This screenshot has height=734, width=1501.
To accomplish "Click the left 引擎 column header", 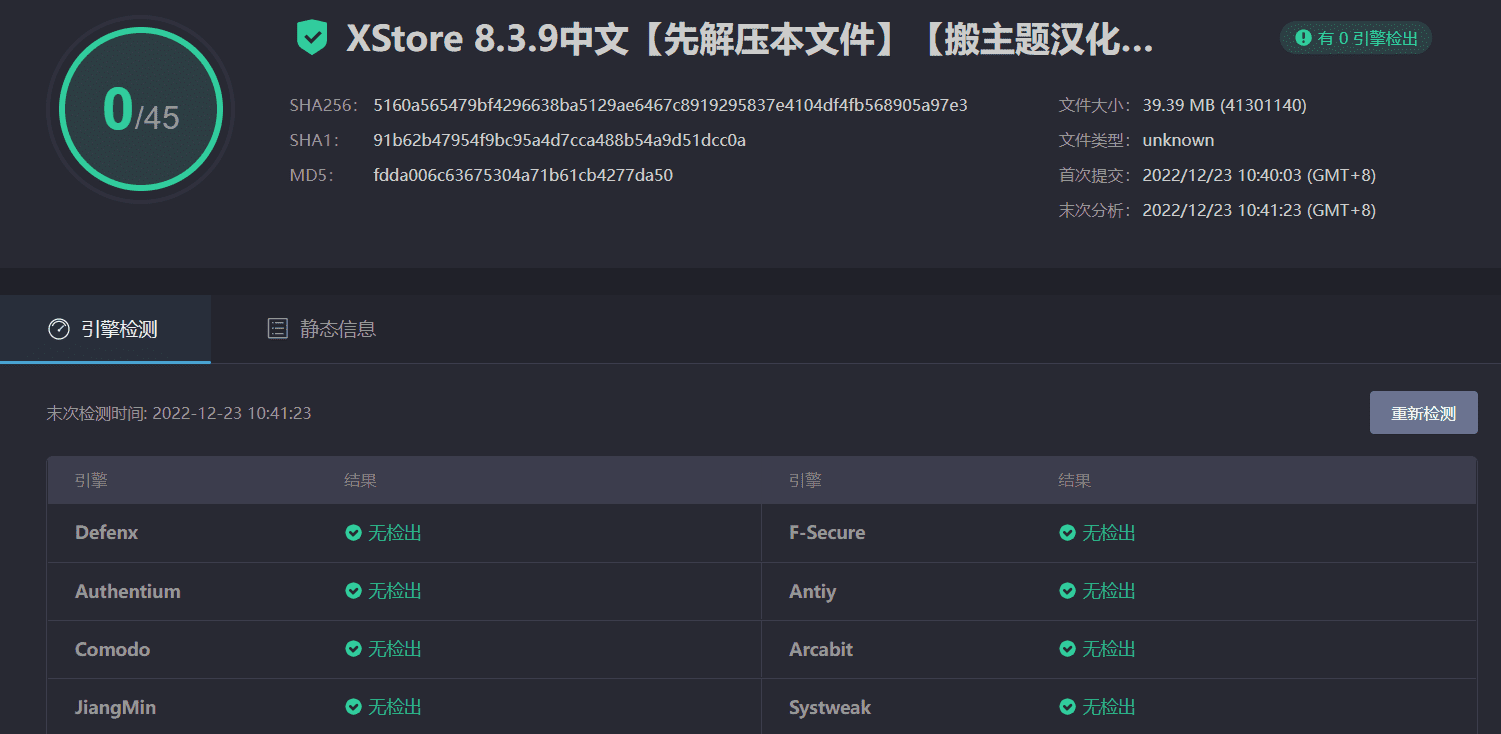I will [91, 481].
